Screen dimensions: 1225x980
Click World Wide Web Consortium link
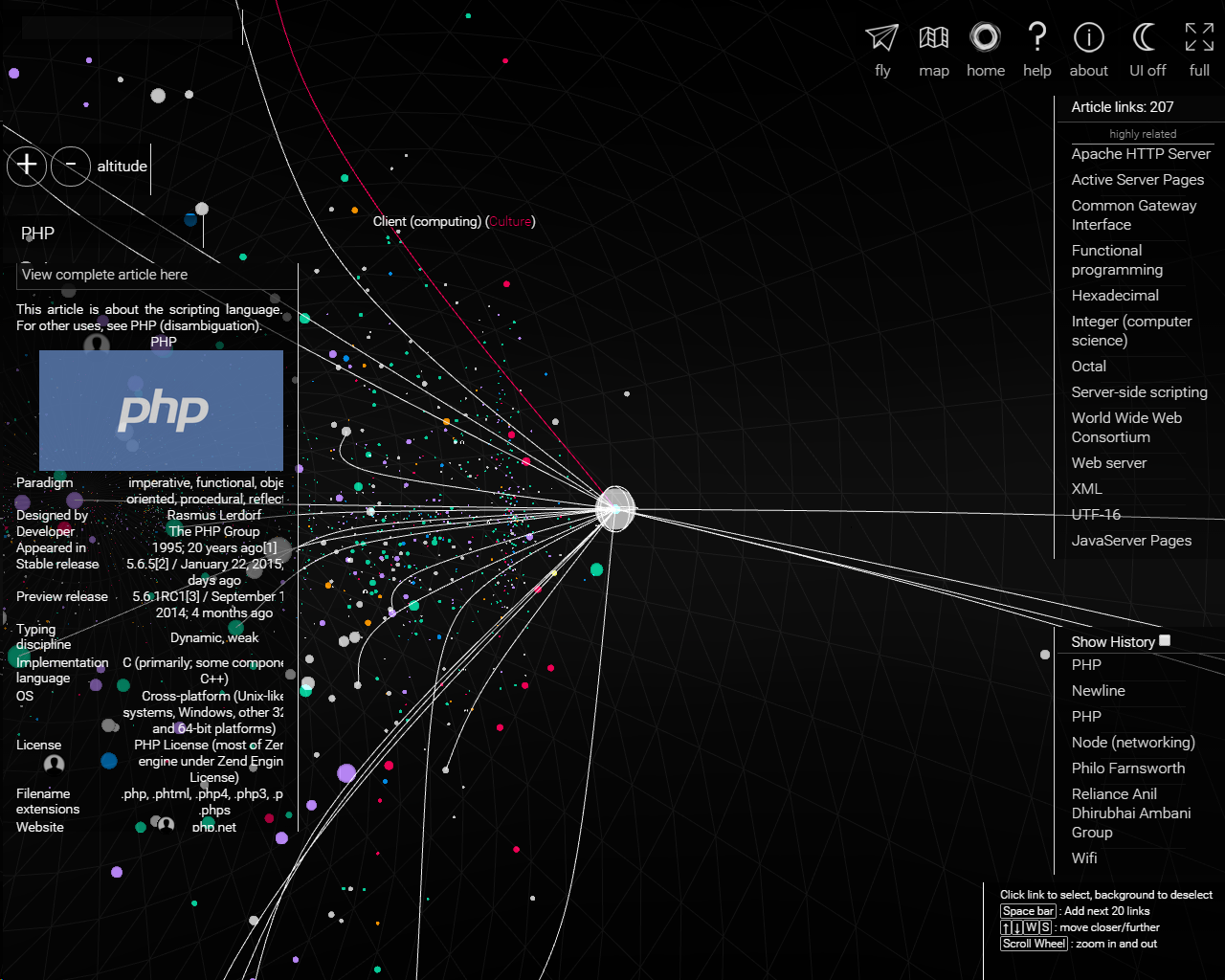(1126, 428)
